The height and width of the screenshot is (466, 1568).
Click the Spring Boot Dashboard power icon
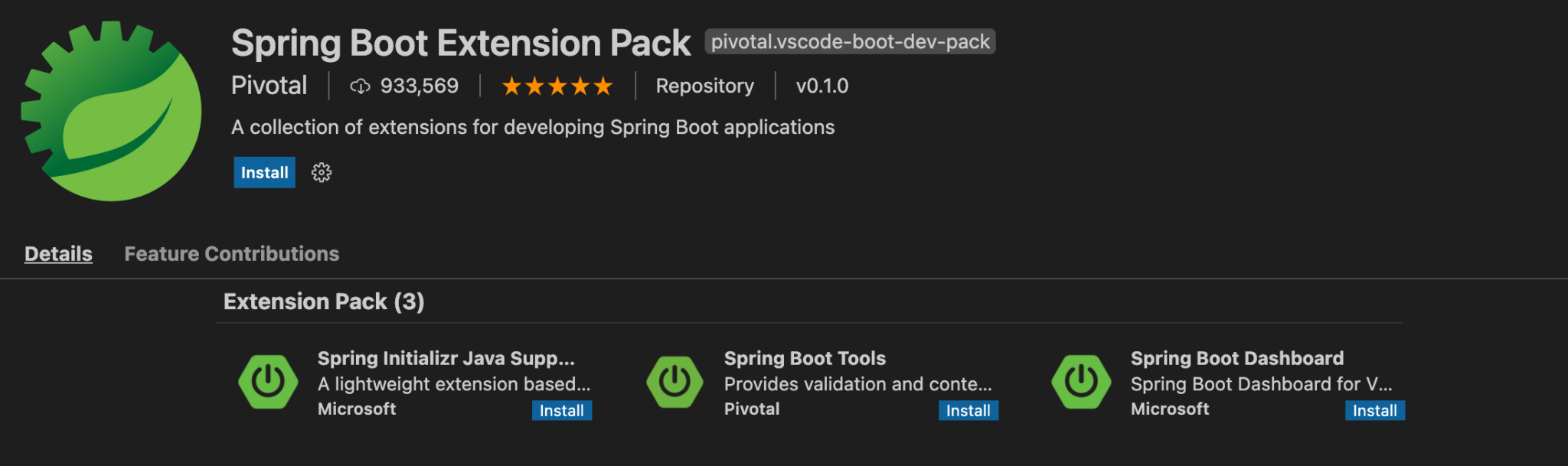(1081, 382)
